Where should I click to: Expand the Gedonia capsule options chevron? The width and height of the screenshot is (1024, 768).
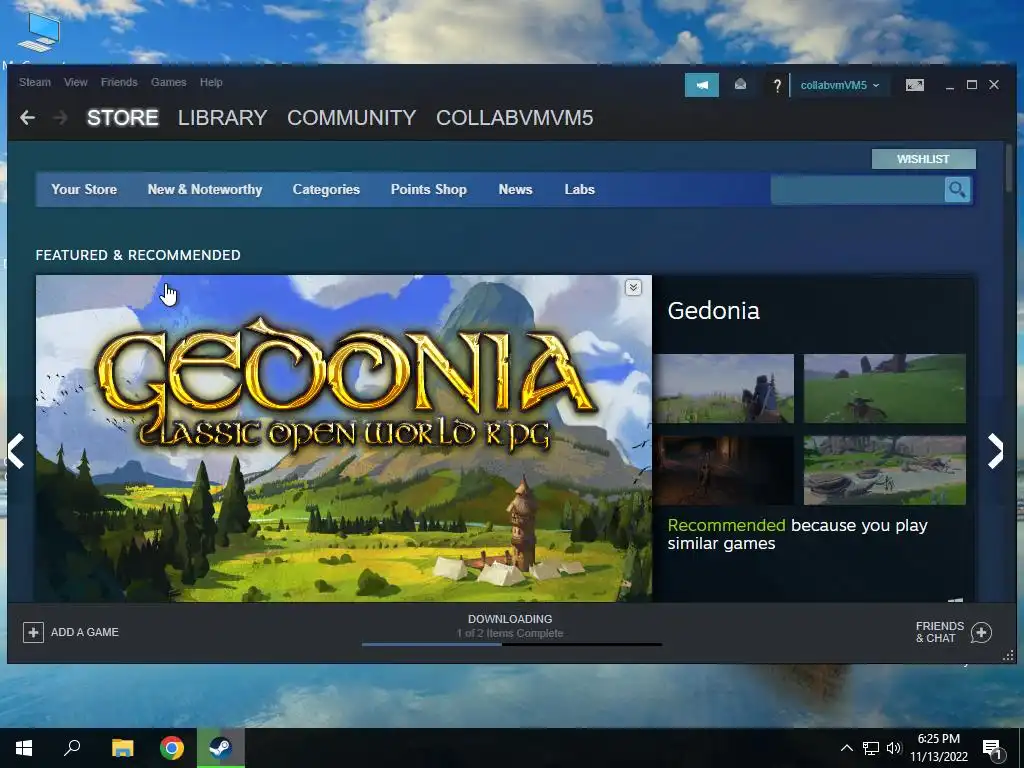coord(633,287)
